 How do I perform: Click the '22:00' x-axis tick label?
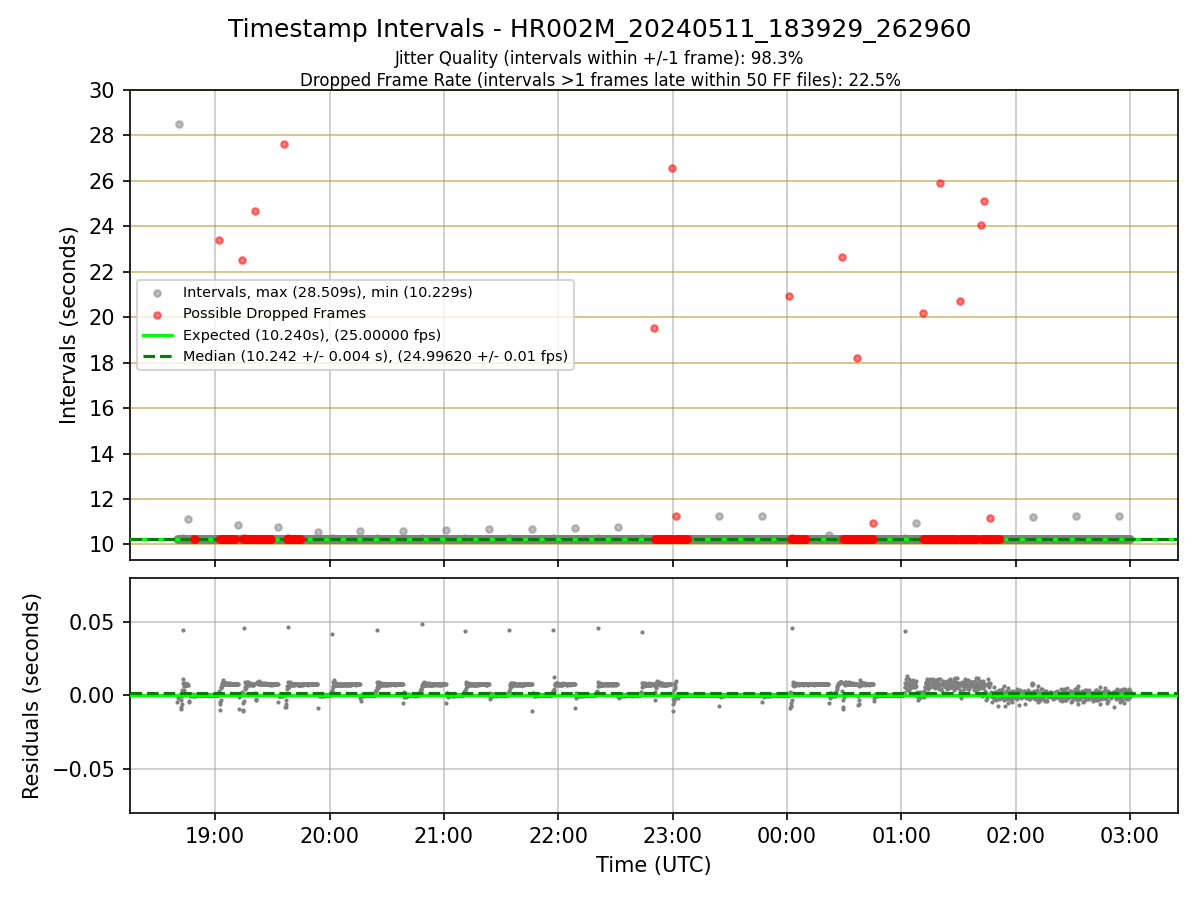coord(558,837)
